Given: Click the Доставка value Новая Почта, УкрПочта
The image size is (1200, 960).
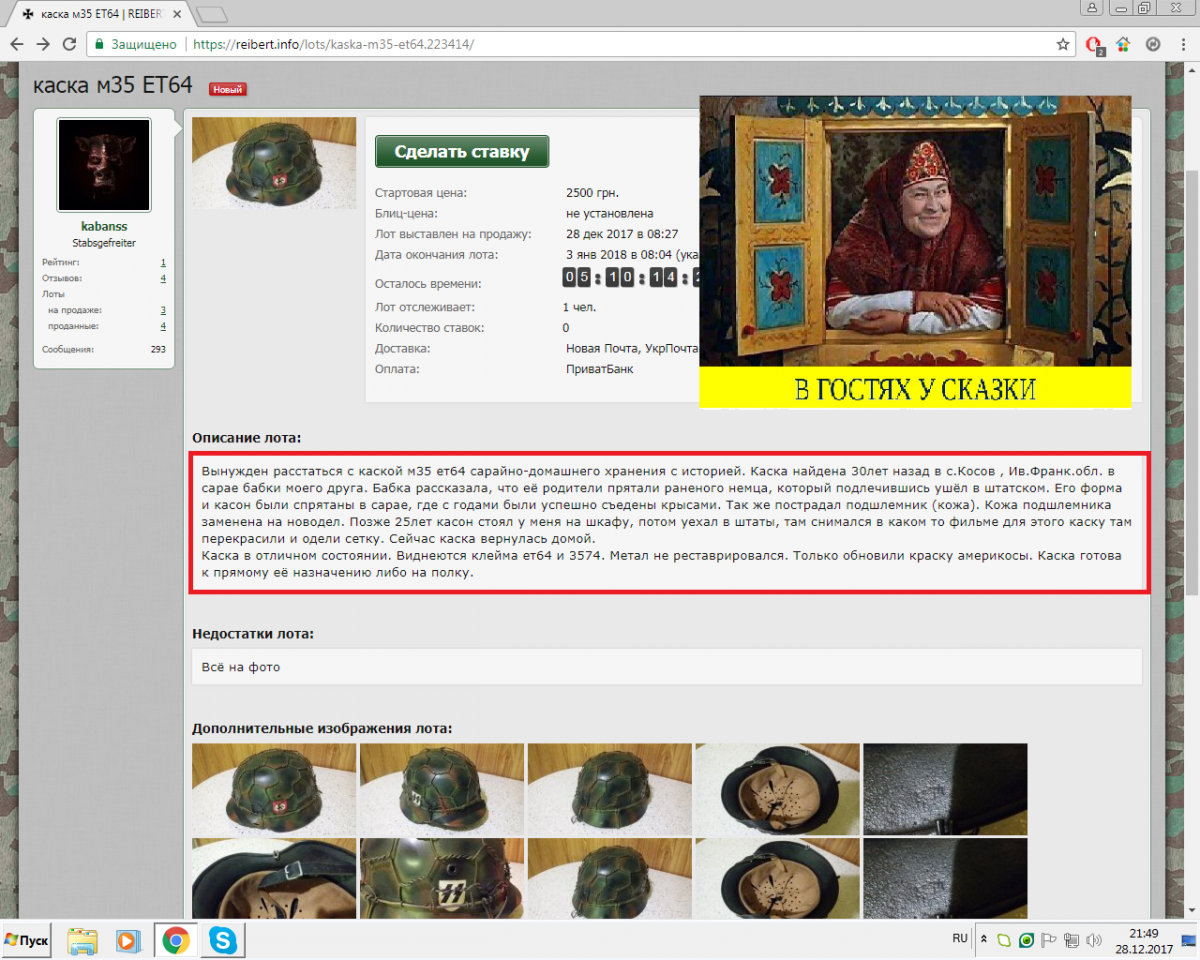Looking at the screenshot, I should point(632,348).
